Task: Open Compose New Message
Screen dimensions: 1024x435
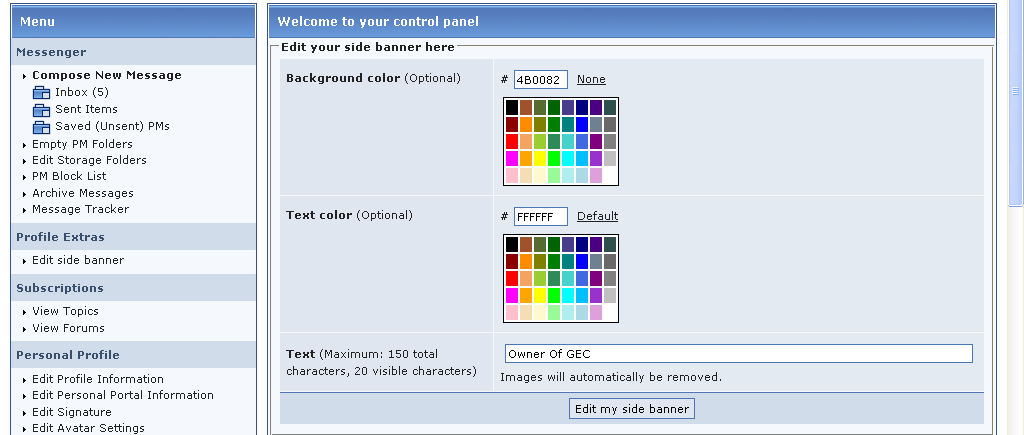Action: click(x=106, y=75)
